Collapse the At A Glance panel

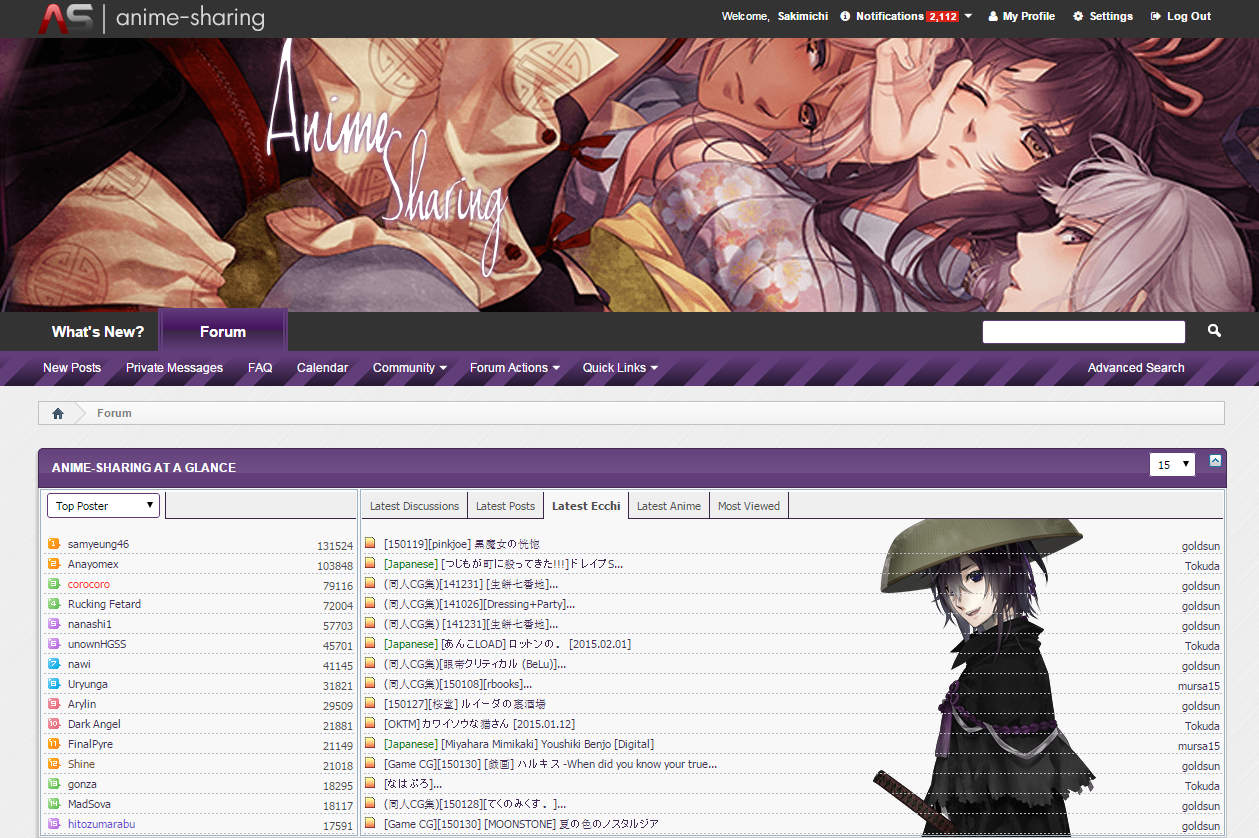pyautogui.click(x=1215, y=461)
